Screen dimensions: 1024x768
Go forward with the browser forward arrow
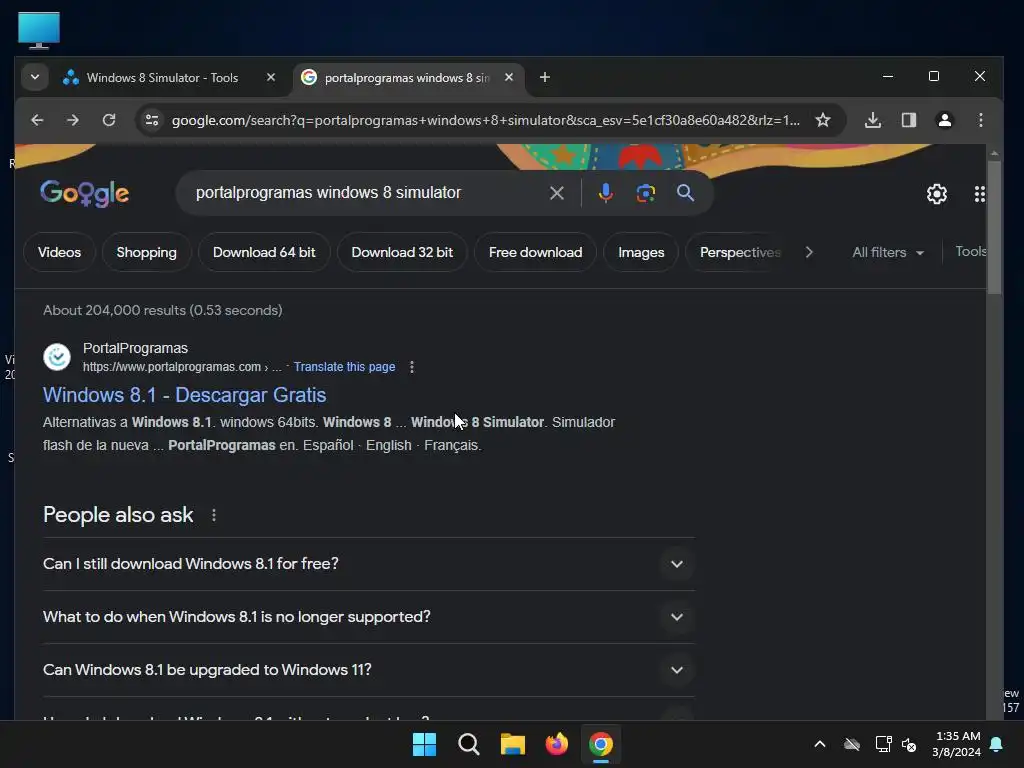[x=72, y=120]
